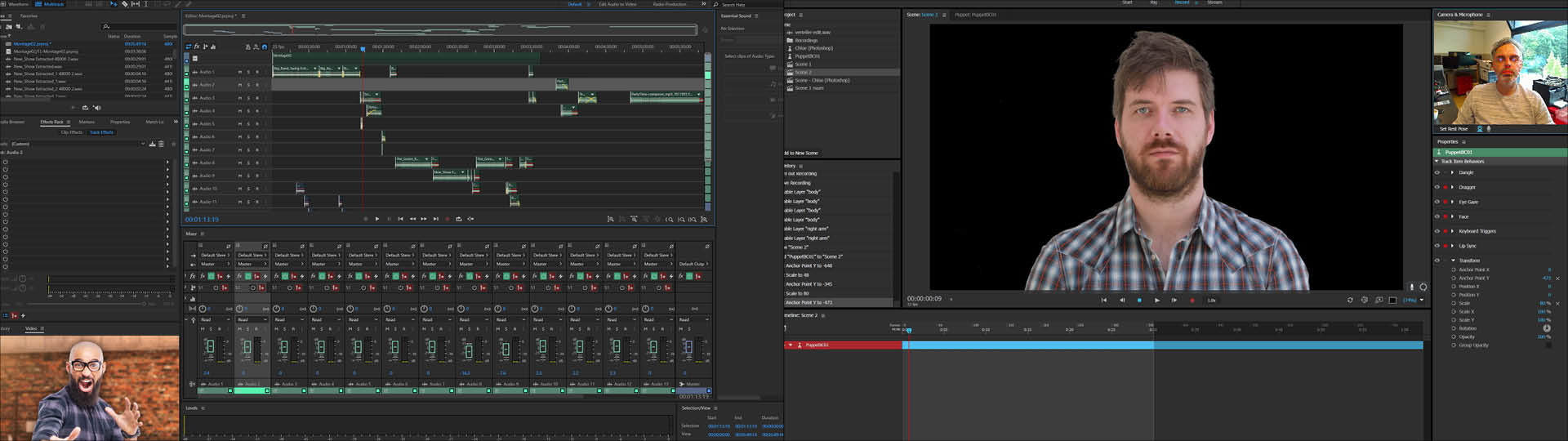
Task: Show the Sends track view
Action: coord(205,47)
